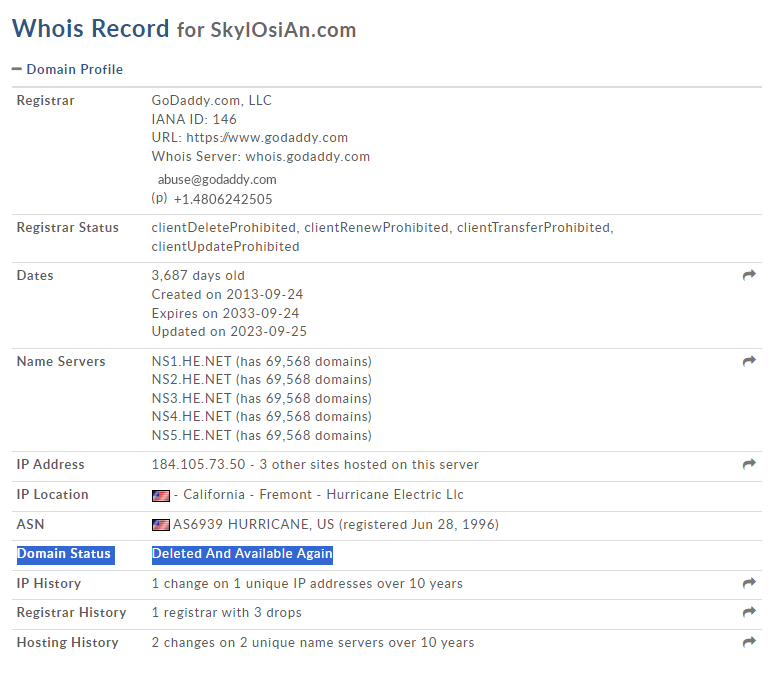The width and height of the screenshot is (772, 674).
Task: Click the IANA ID: 146 text
Action: [194, 119]
